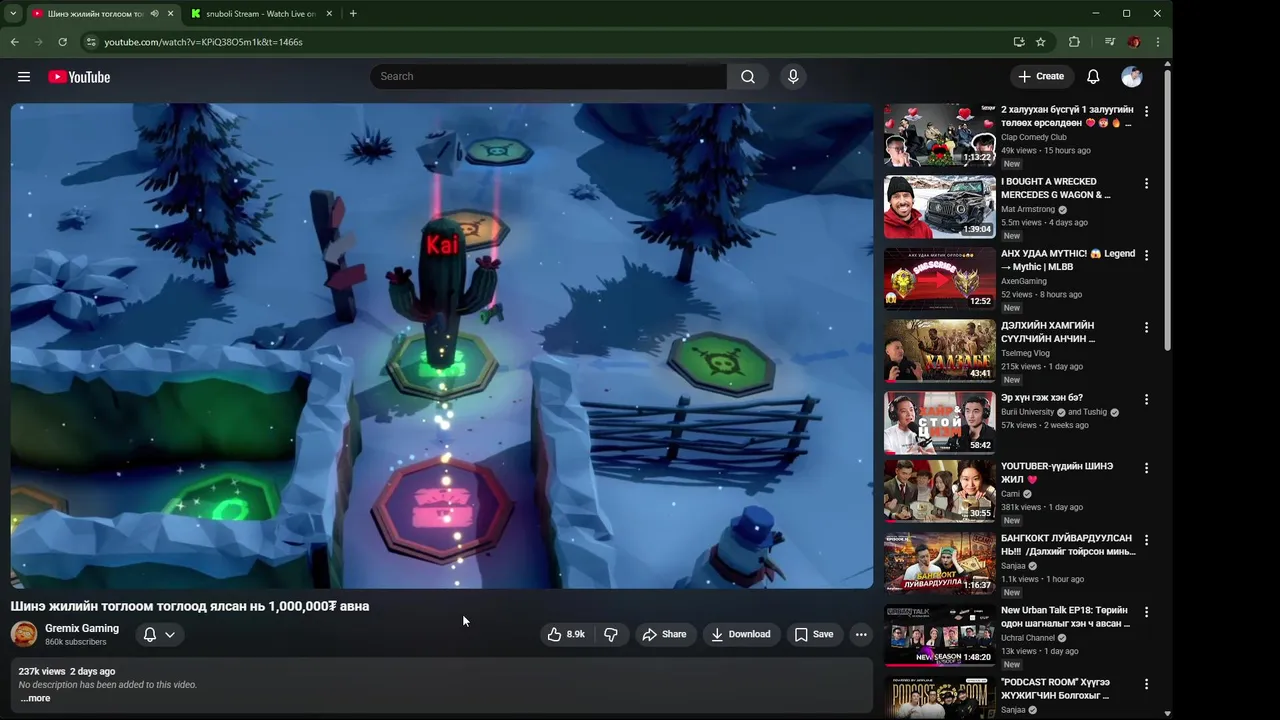This screenshot has height=720, width=1280.
Task: Close the YouTube tab
Action: coord(170,14)
